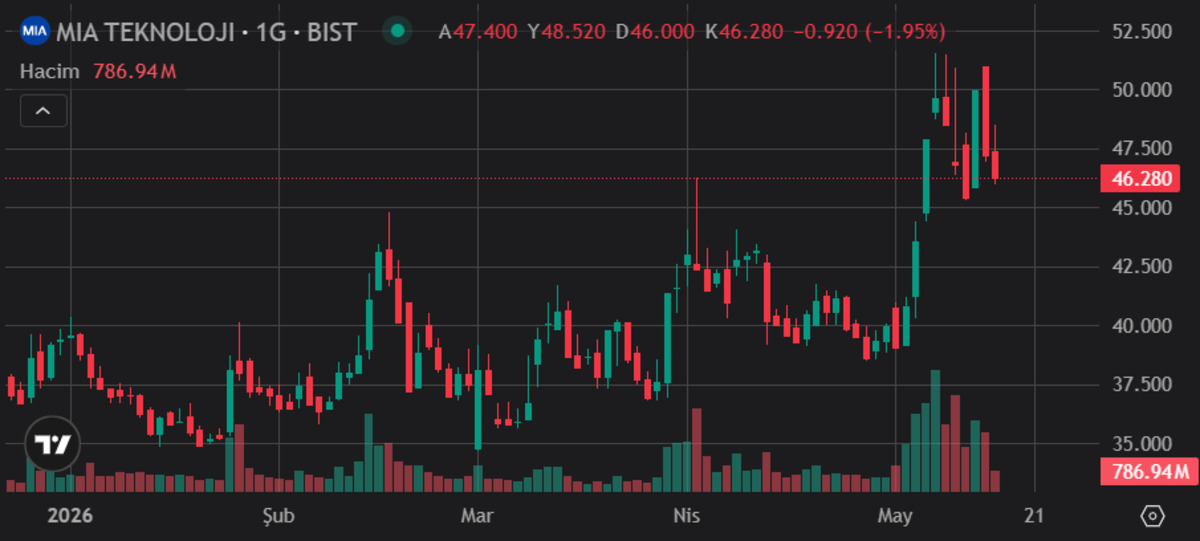This screenshot has width=1200, height=541.
Task: Click the low price value D46.000
Action: (x=655, y=32)
